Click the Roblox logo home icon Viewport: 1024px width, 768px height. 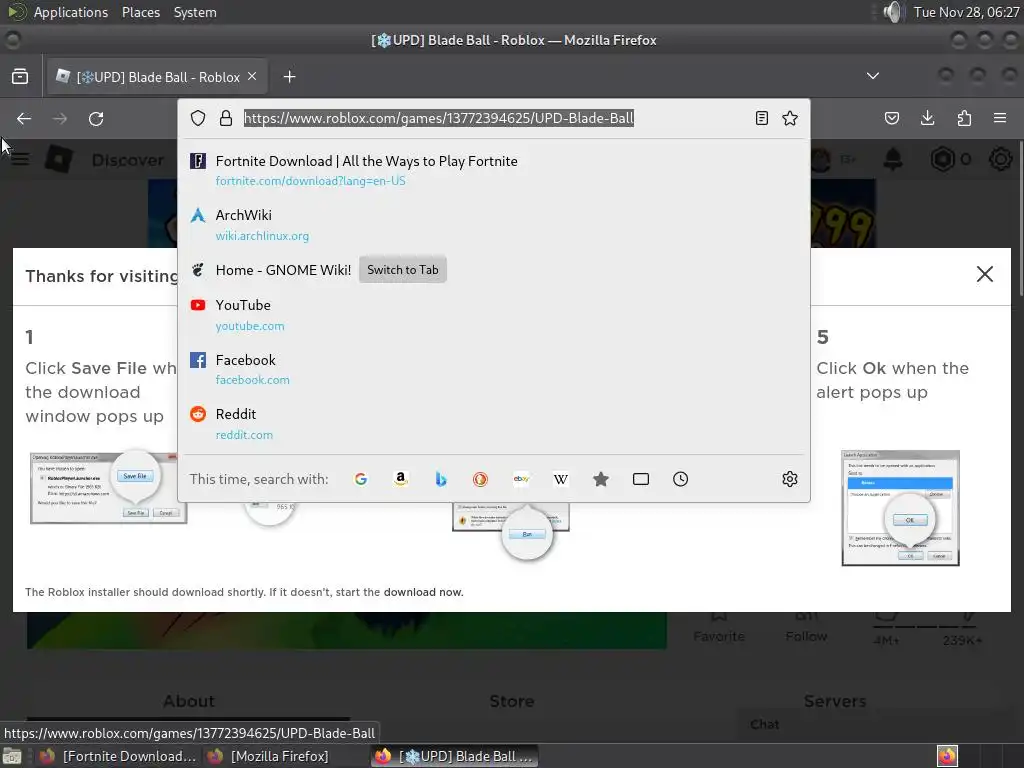[x=58, y=159]
